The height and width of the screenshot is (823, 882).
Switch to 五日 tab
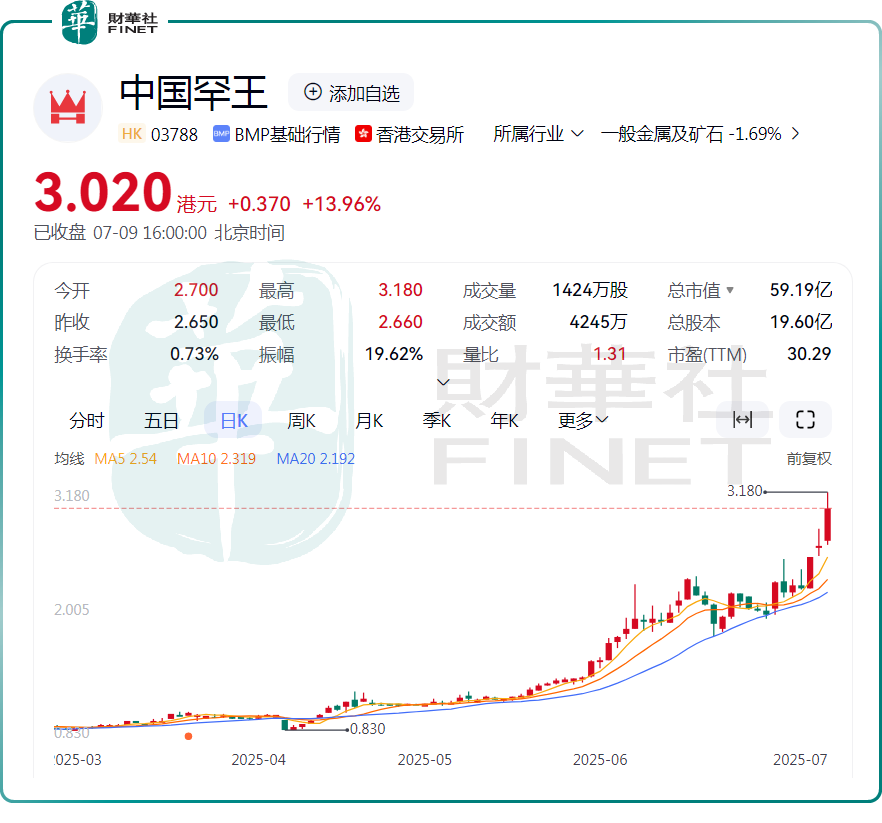[161, 420]
